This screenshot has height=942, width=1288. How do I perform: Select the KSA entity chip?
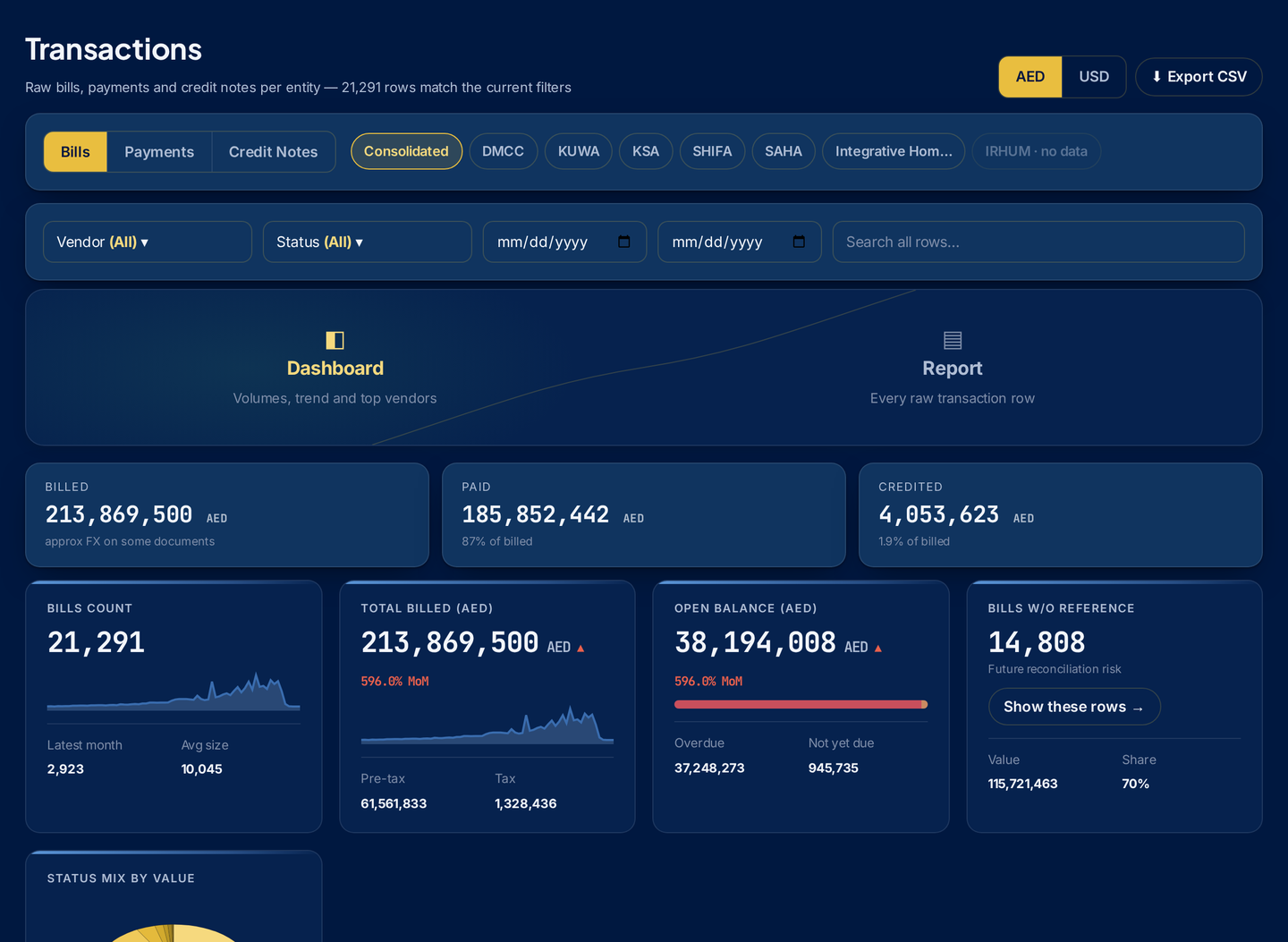coord(646,151)
